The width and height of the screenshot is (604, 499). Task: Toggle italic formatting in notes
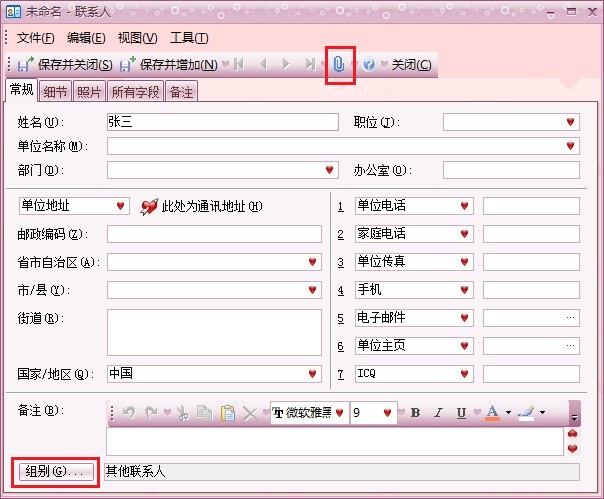[438, 413]
